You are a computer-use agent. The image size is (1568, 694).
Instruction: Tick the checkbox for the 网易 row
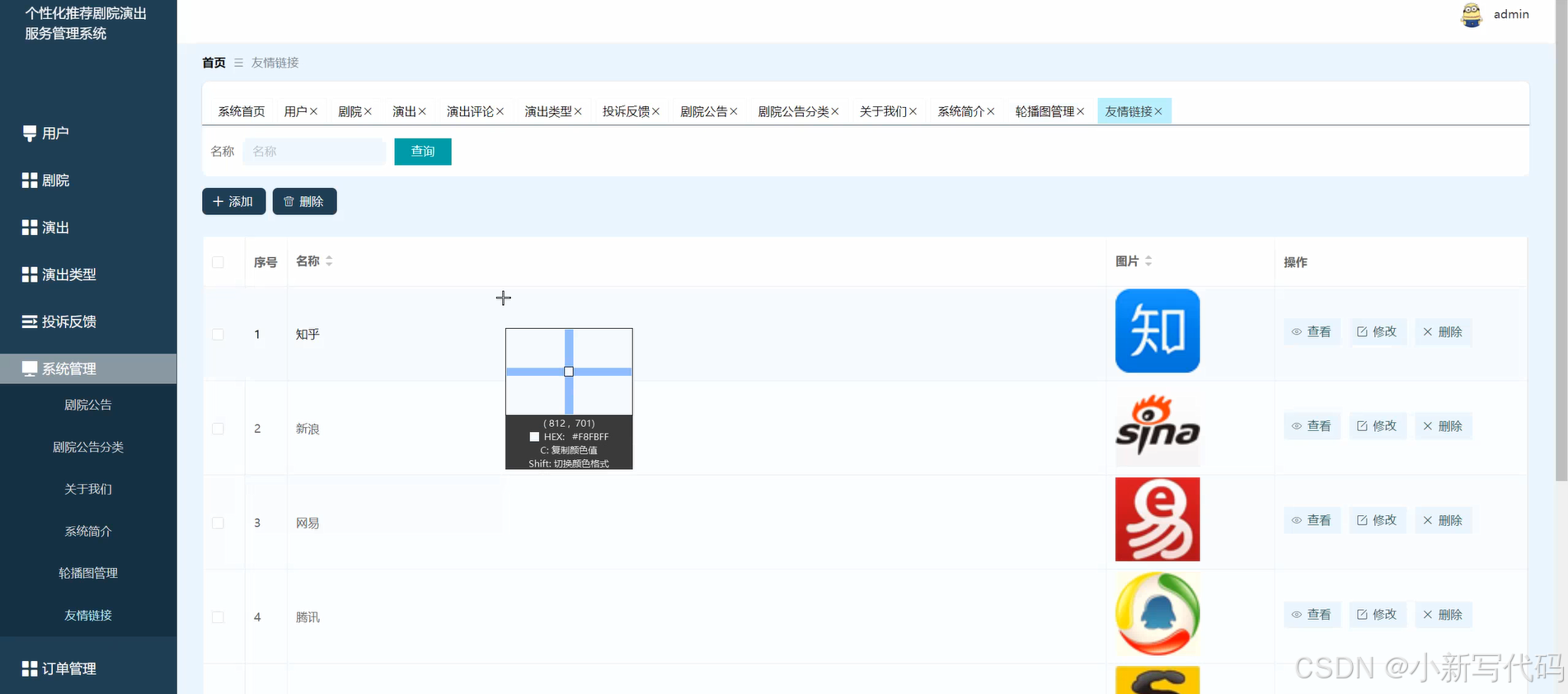[x=218, y=523]
